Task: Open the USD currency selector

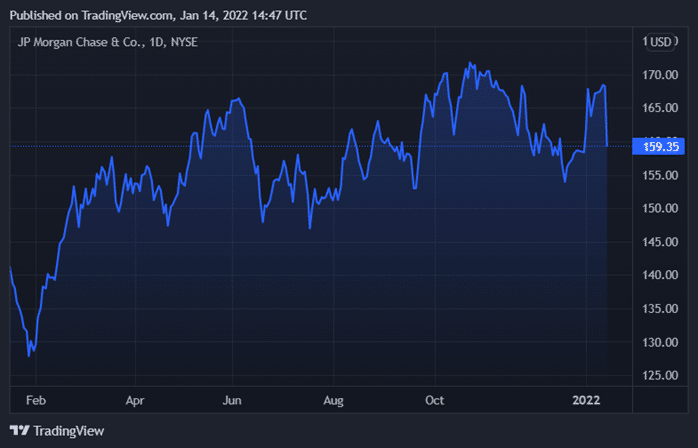Action: (x=661, y=42)
